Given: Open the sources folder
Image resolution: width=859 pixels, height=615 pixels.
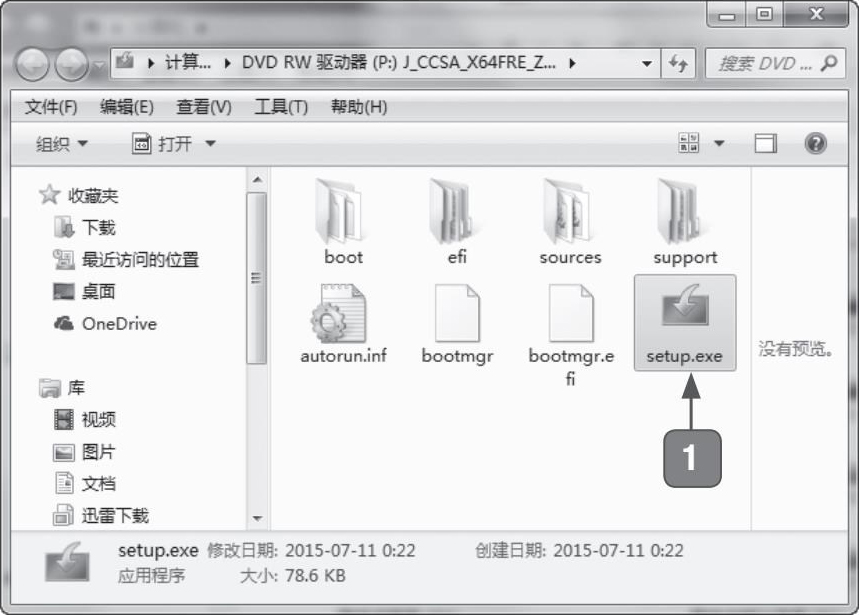Looking at the screenshot, I should coord(570,222).
